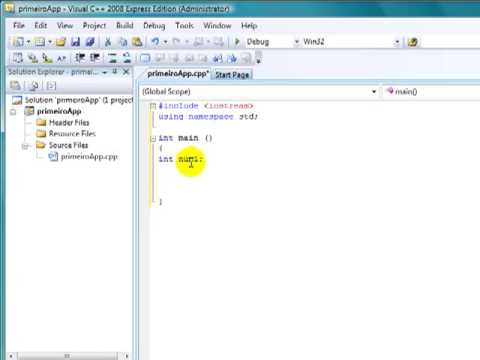
Task: Click the icon right of the Win32 dropdown
Action: (412, 42)
